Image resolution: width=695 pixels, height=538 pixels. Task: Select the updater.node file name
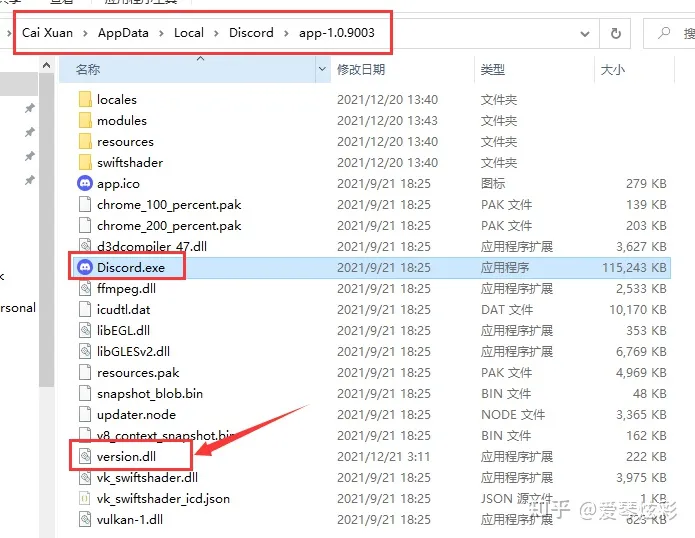[x=137, y=414]
